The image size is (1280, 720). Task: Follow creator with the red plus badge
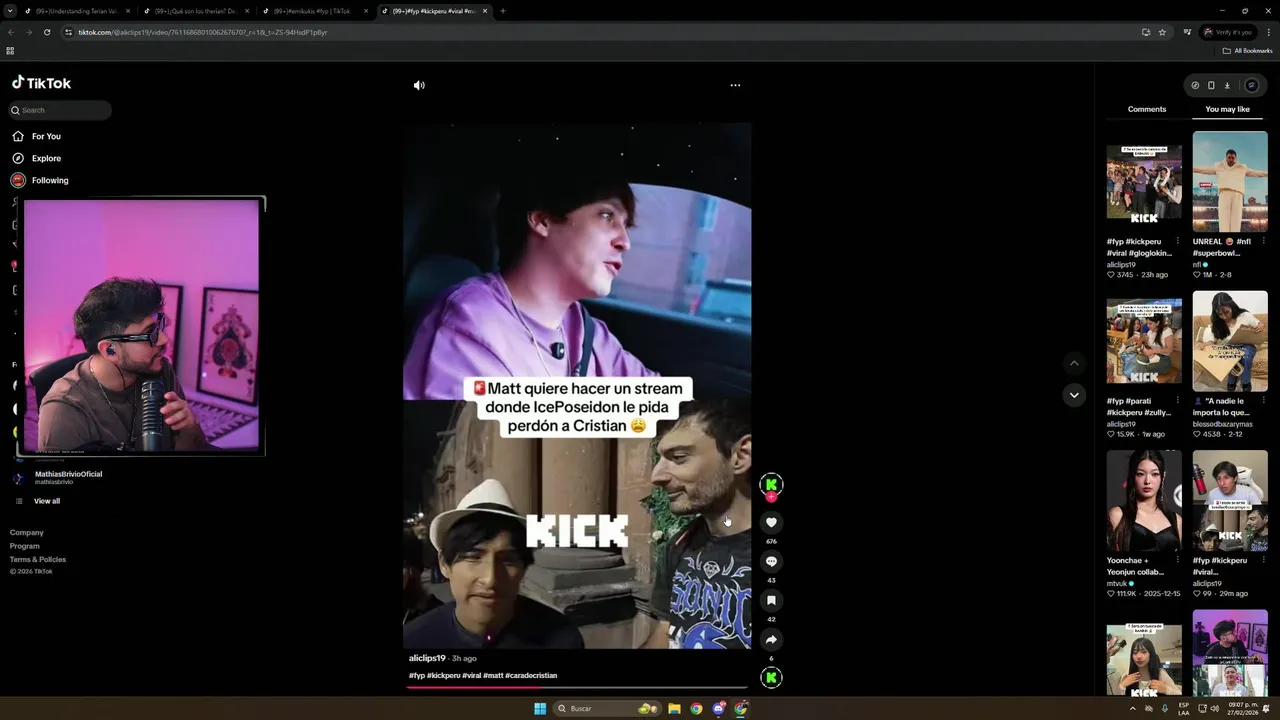coord(771,497)
